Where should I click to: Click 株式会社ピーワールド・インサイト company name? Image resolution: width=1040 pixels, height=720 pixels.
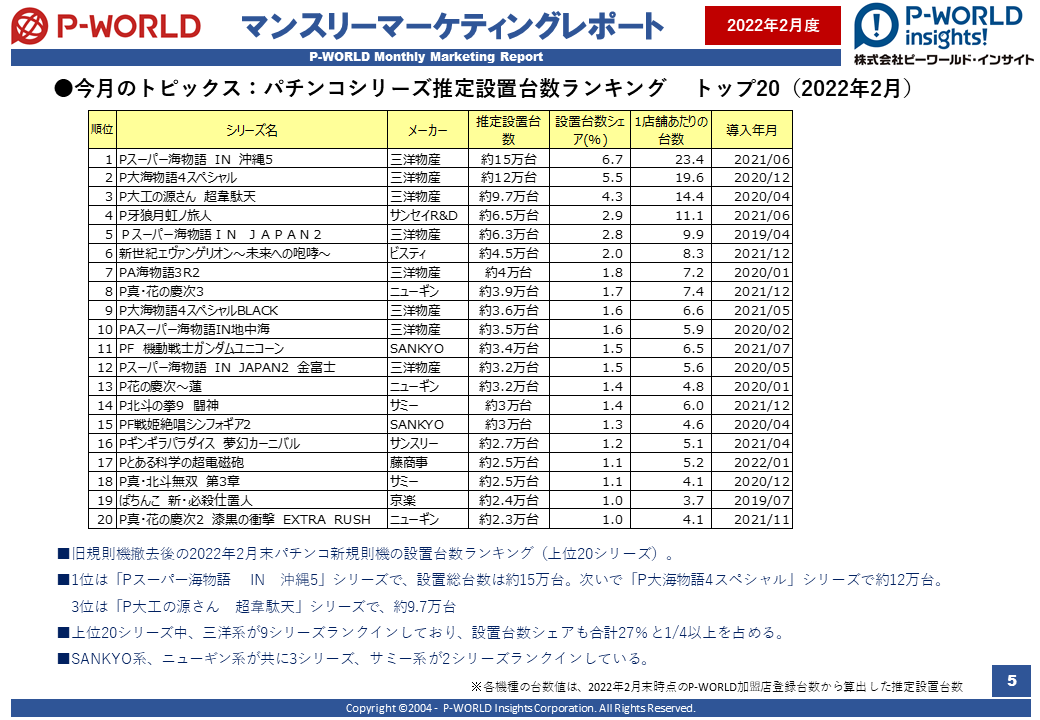tap(944, 60)
